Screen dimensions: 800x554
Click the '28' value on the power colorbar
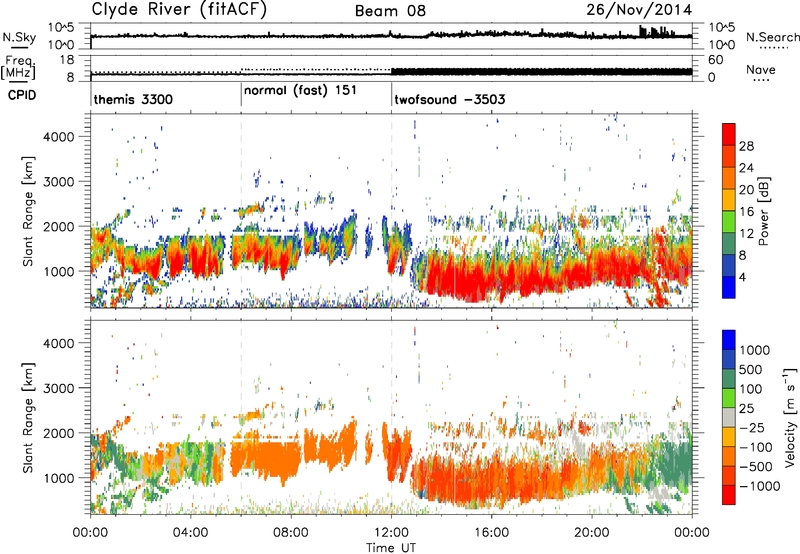pyautogui.click(x=746, y=146)
